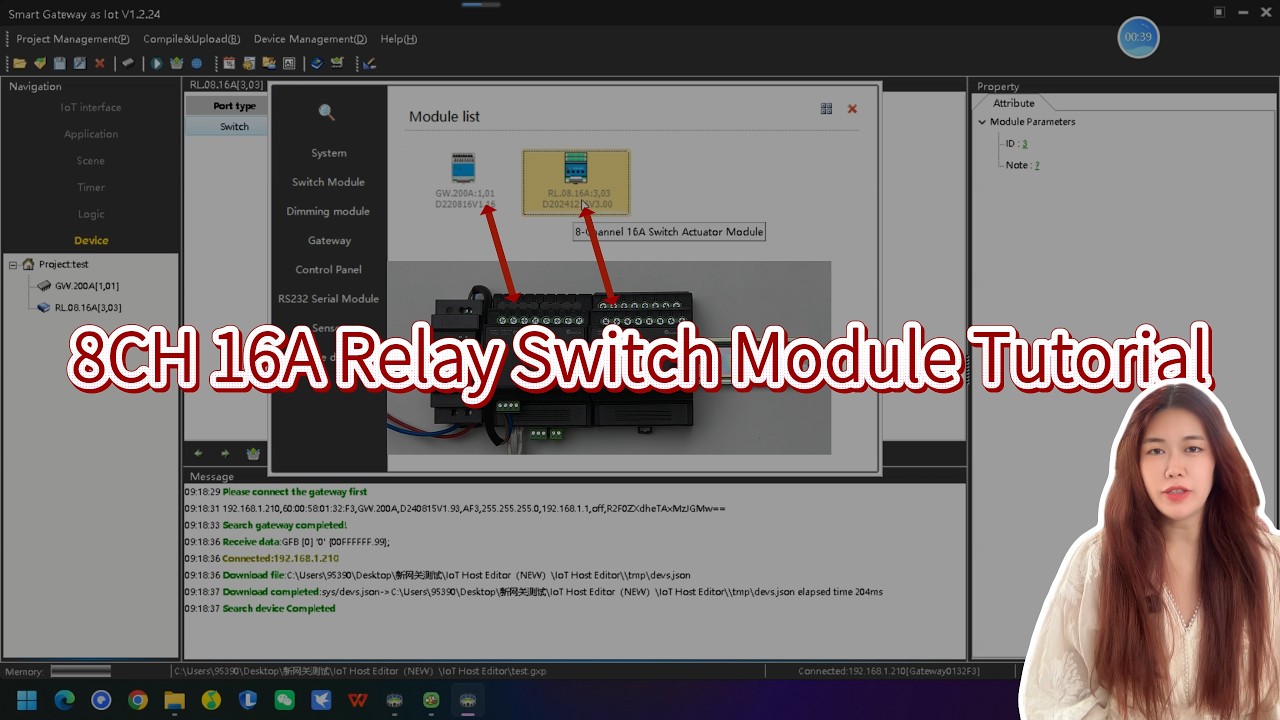Choose the Gateway category in Module list

(329, 240)
